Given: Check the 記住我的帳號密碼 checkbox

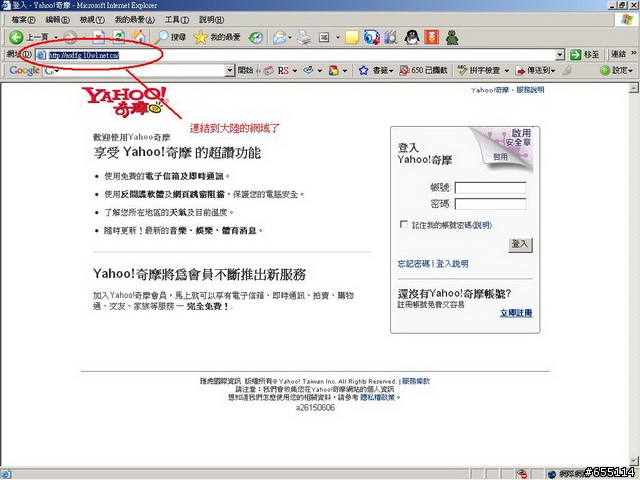Looking at the screenshot, I should [x=404, y=224].
